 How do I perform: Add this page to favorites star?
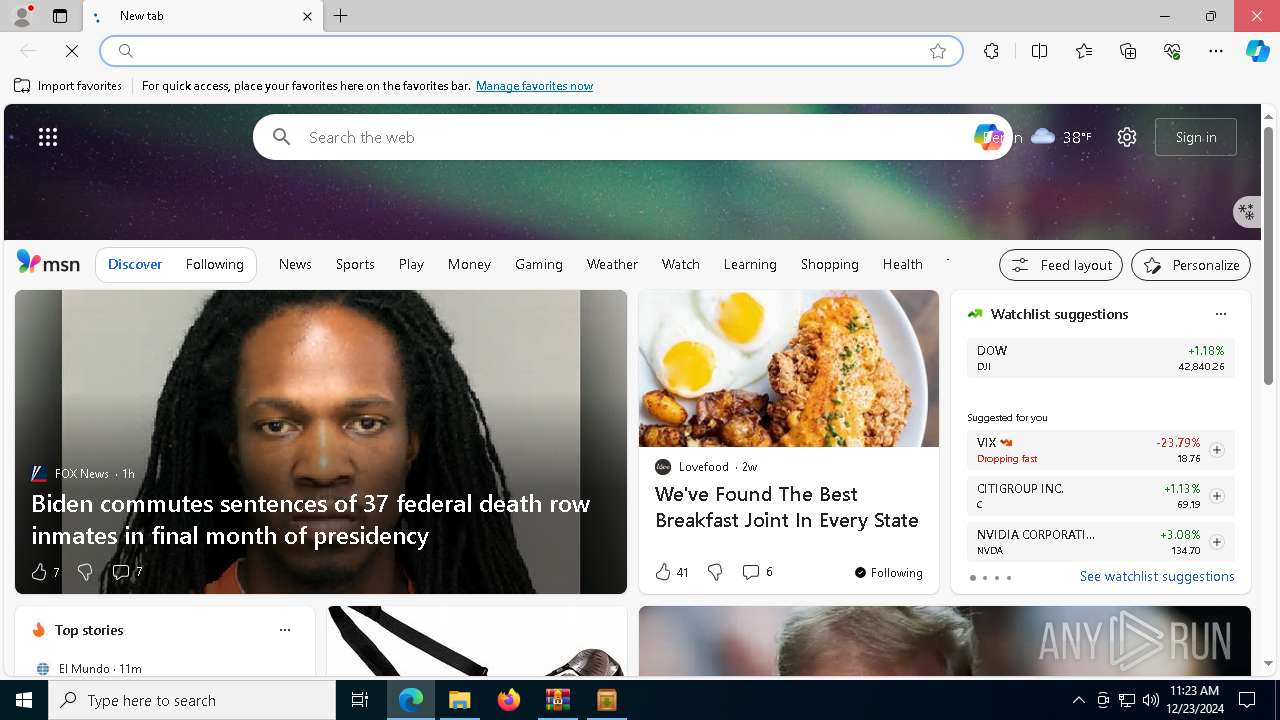(x=938, y=51)
